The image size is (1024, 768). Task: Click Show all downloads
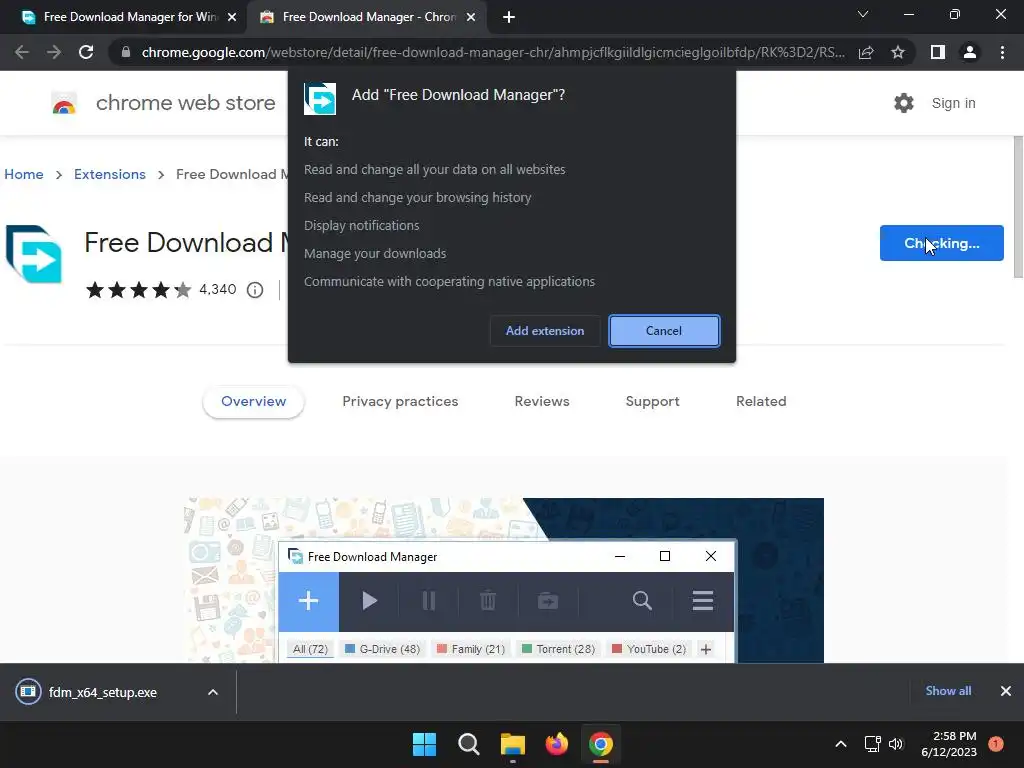(x=948, y=691)
